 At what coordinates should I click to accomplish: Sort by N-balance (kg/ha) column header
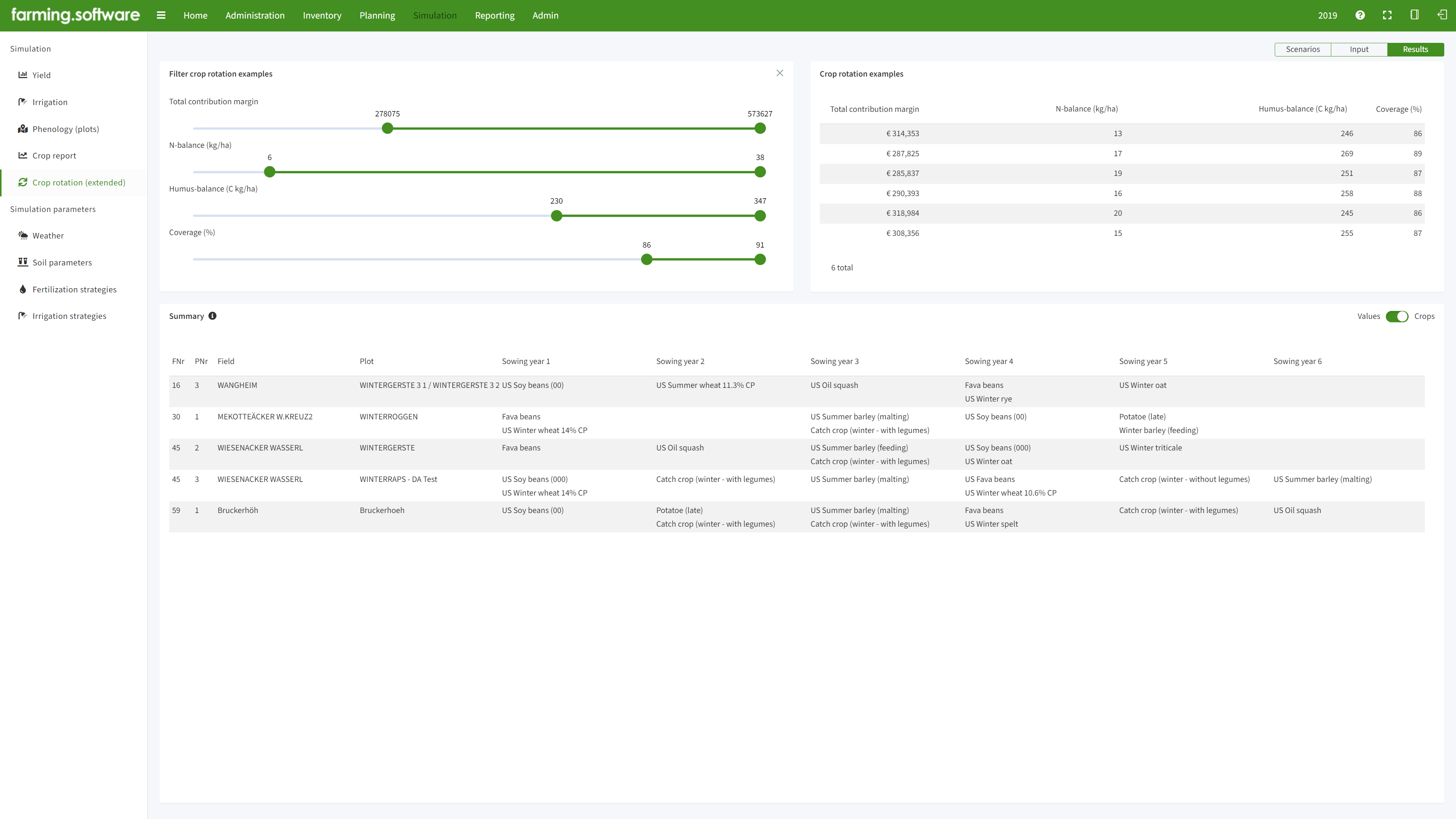point(1086,109)
